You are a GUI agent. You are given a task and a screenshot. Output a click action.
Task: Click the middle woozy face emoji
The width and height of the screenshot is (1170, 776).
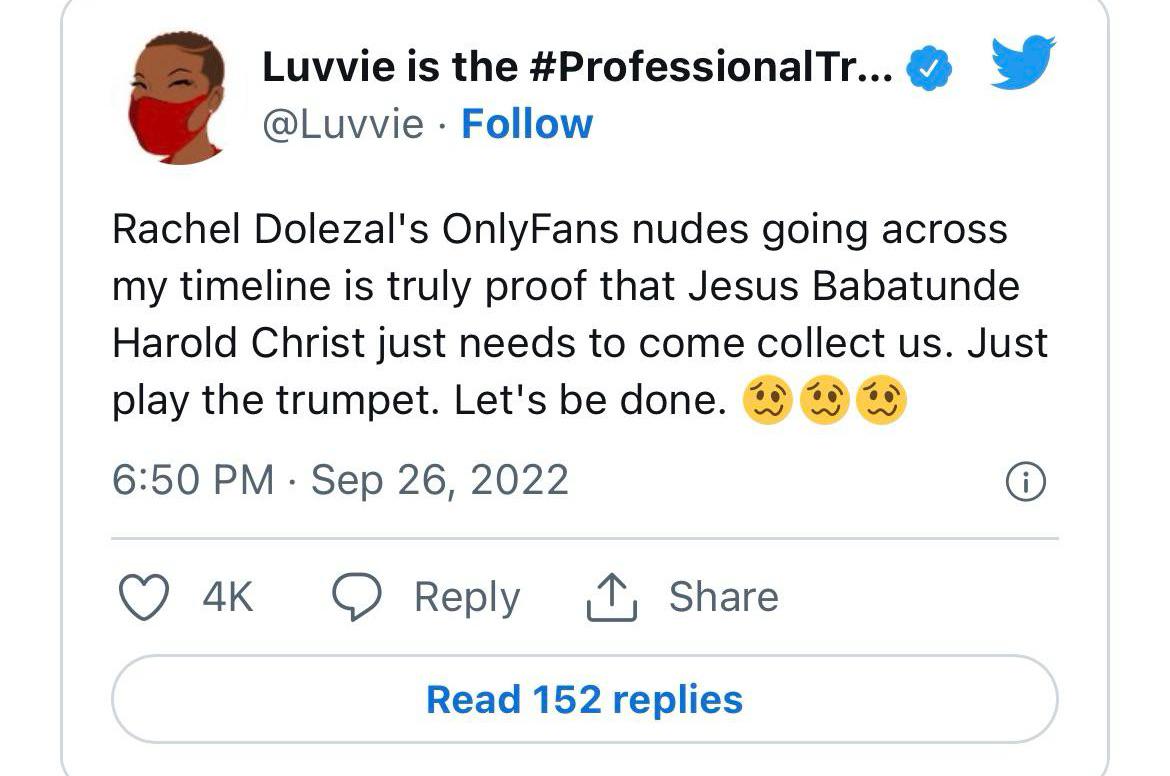tap(825, 400)
